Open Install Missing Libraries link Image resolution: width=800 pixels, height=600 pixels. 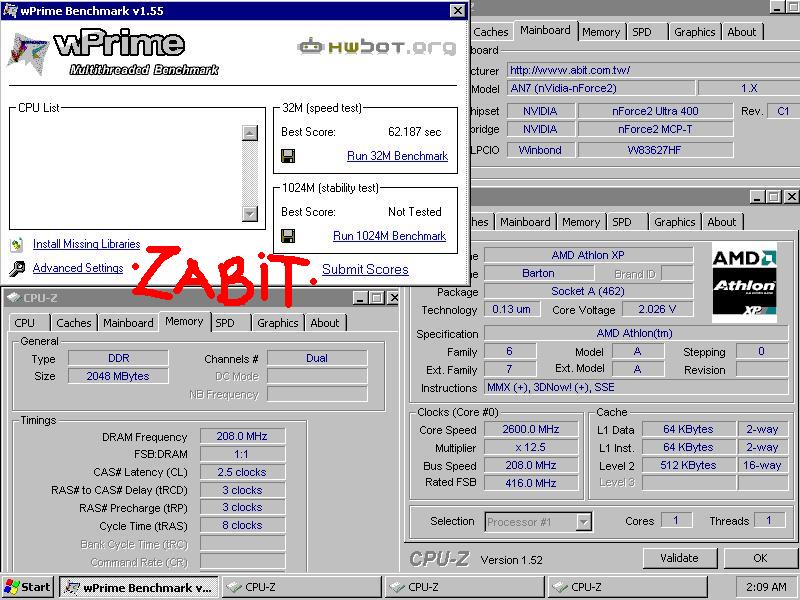coord(86,244)
